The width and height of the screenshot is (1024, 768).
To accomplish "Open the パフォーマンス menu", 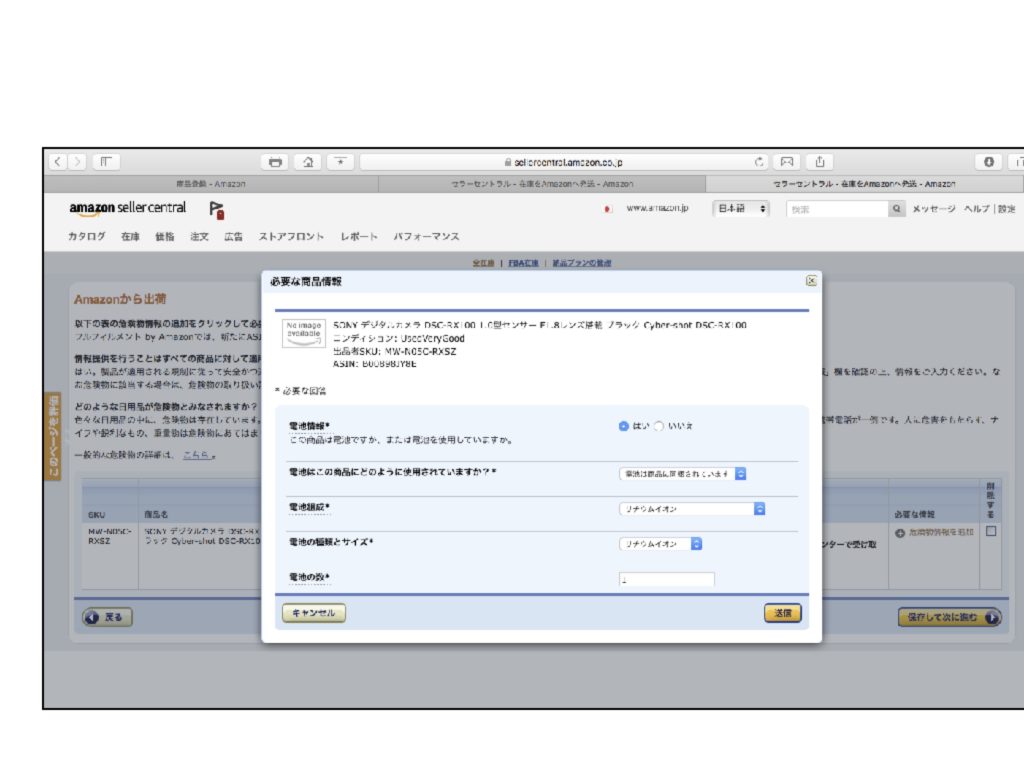I will (426, 236).
